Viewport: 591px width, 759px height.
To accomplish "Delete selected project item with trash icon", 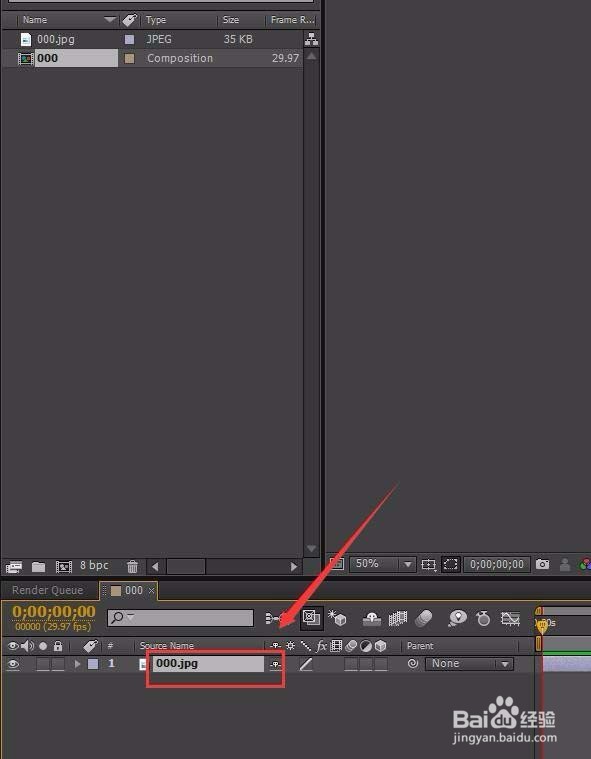I will coord(132,566).
